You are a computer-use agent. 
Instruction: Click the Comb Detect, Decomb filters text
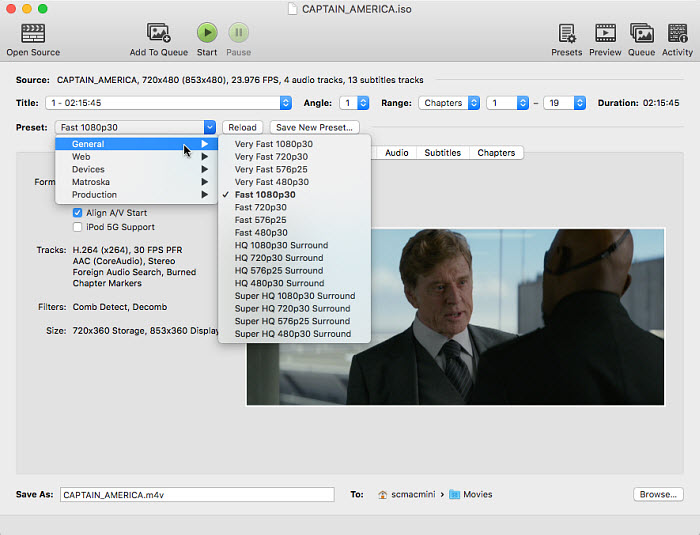click(120, 307)
